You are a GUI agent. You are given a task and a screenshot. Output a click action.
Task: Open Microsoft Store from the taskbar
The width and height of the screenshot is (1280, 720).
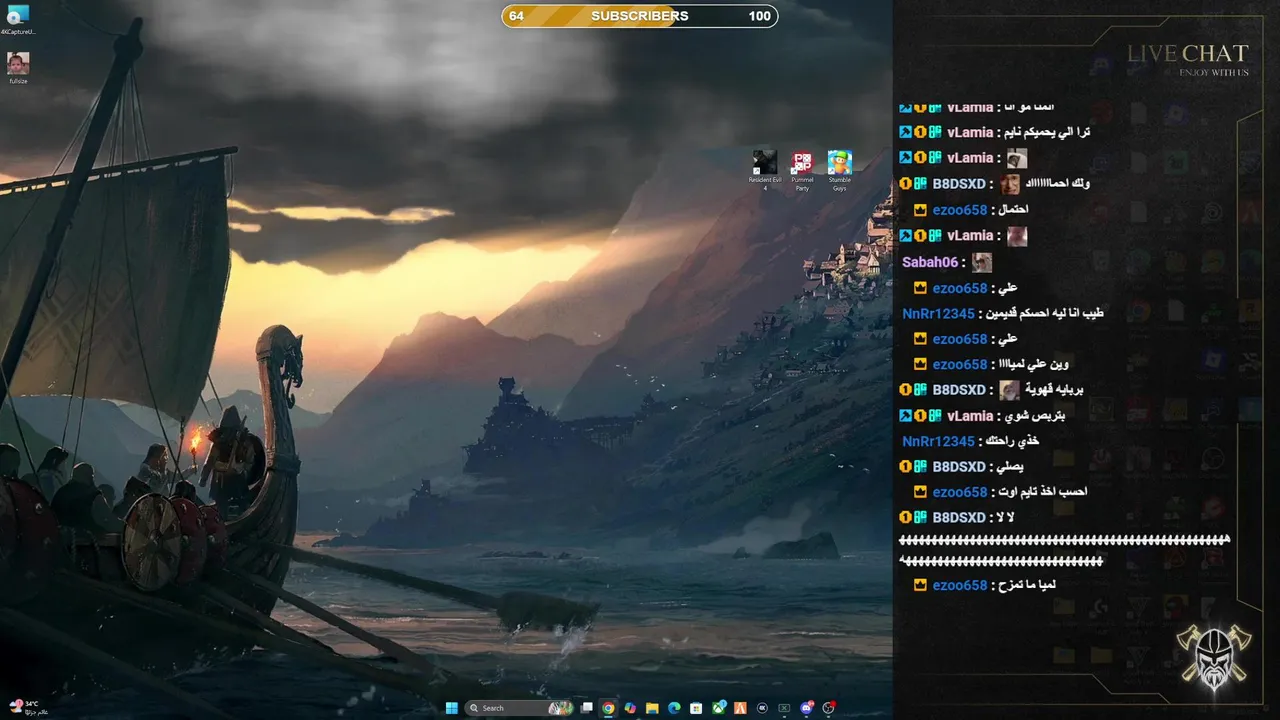696,708
